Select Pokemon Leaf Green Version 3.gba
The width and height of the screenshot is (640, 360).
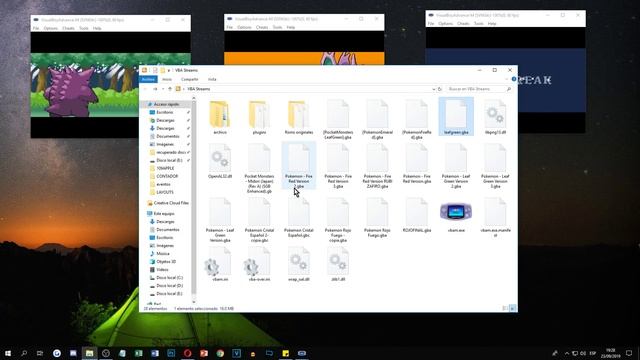coord(495,166)
